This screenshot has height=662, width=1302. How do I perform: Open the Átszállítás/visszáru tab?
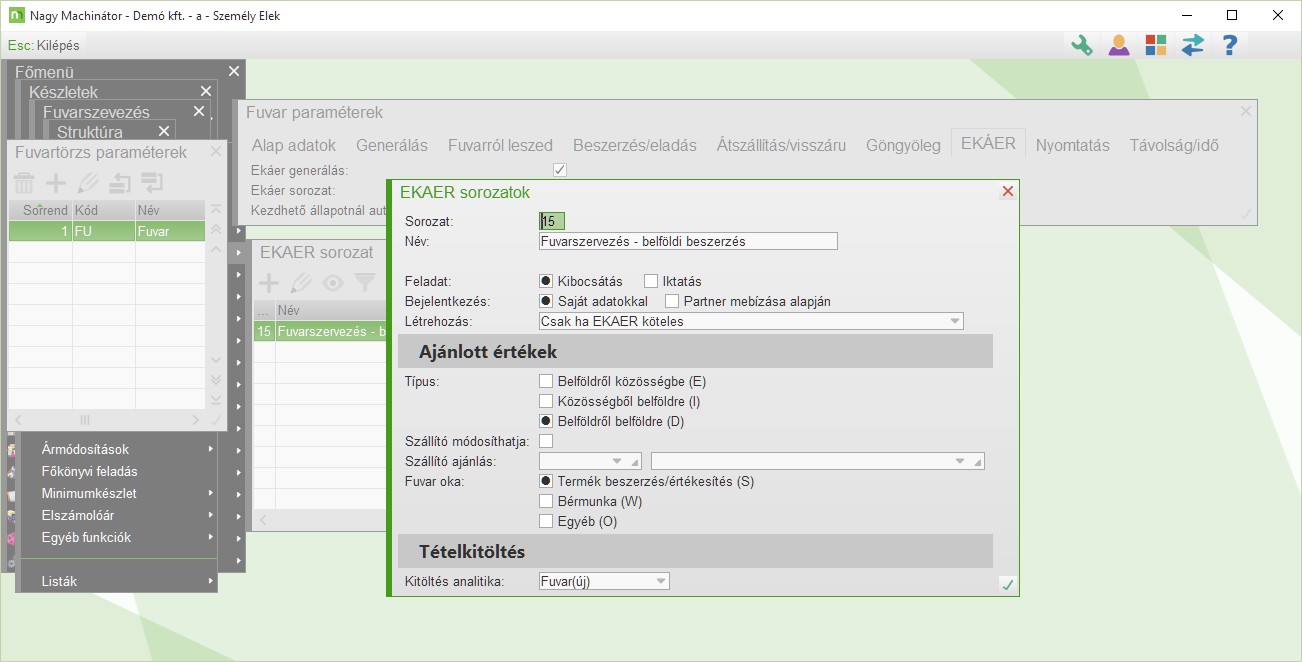781,145
